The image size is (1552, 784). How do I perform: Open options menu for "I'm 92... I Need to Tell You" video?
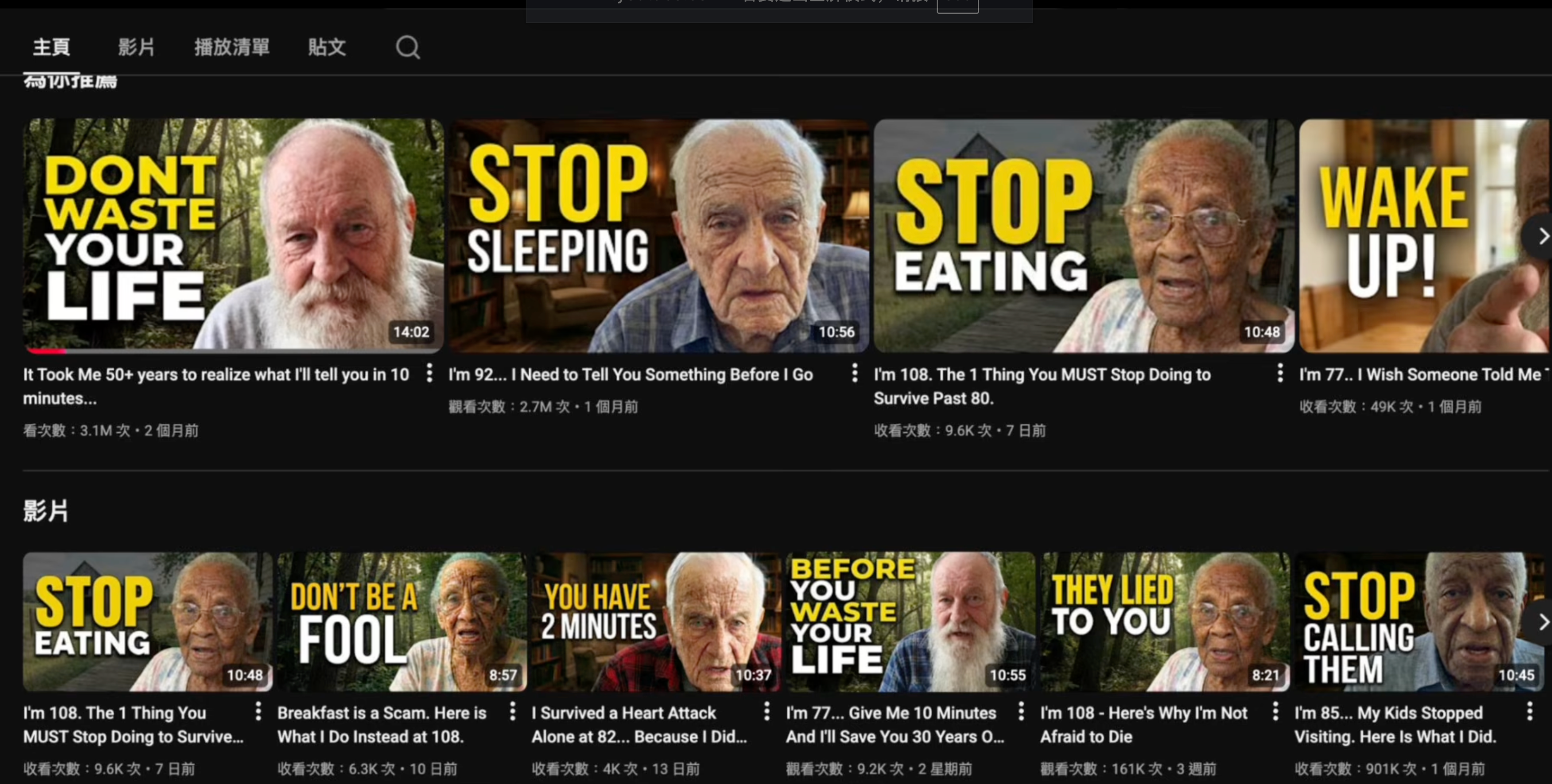pyautogui.click(x=854, y=373)
